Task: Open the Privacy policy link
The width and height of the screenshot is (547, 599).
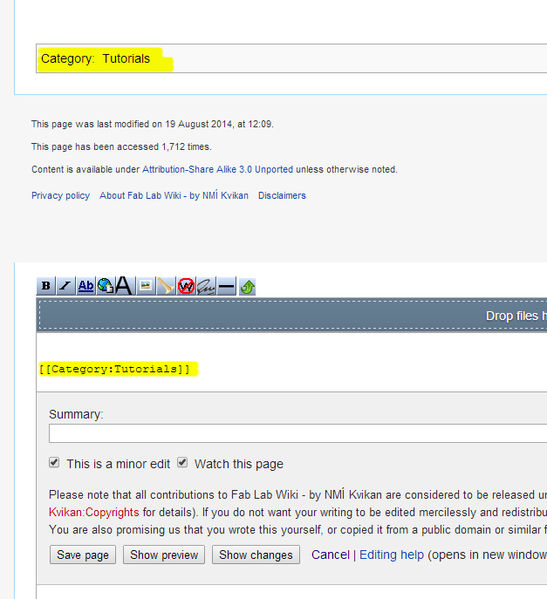Action: coord(60,196)
